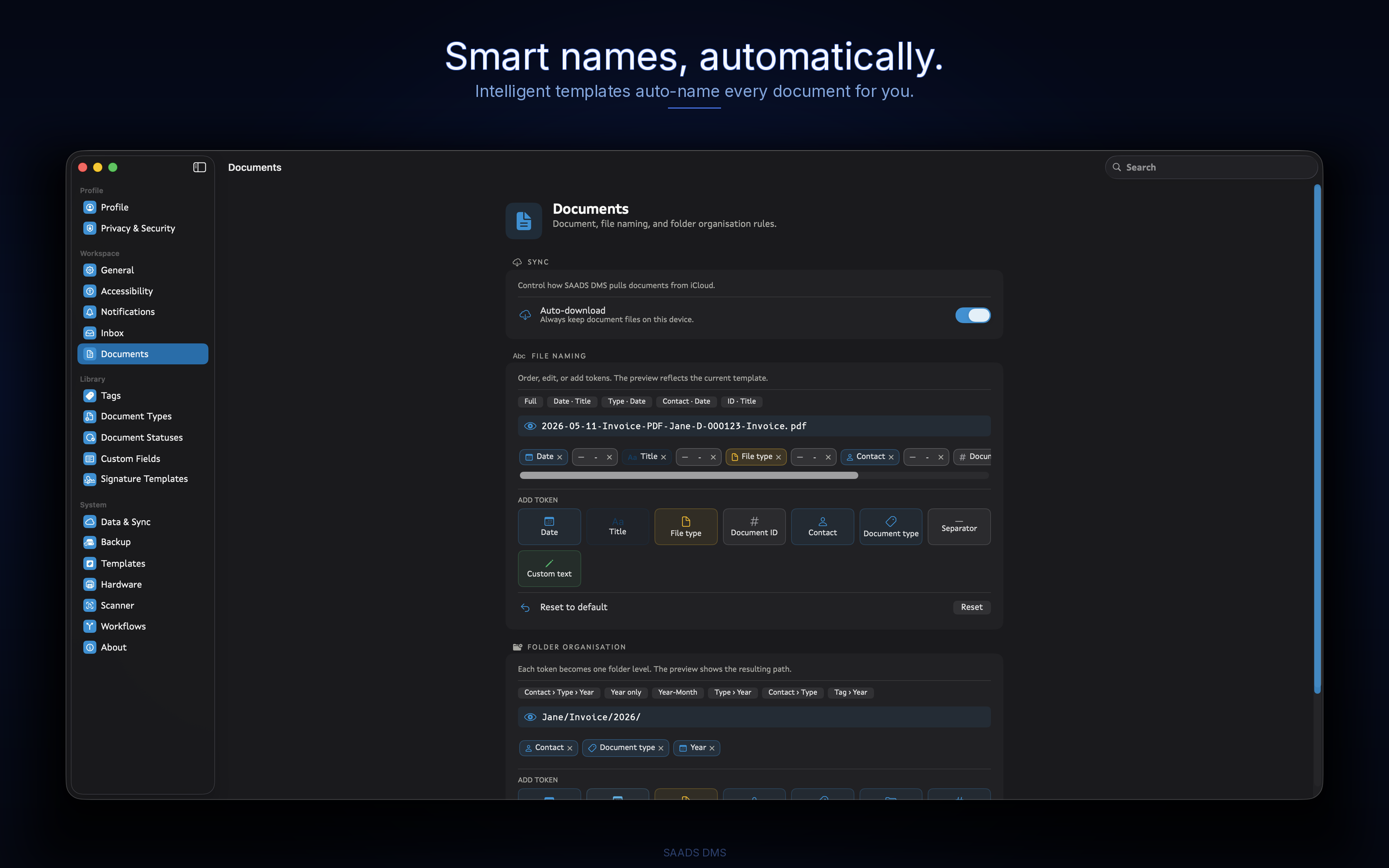Apply Year-Month folder preset
The height and width of the screenshot is (868, 1389).
[677, 692]
